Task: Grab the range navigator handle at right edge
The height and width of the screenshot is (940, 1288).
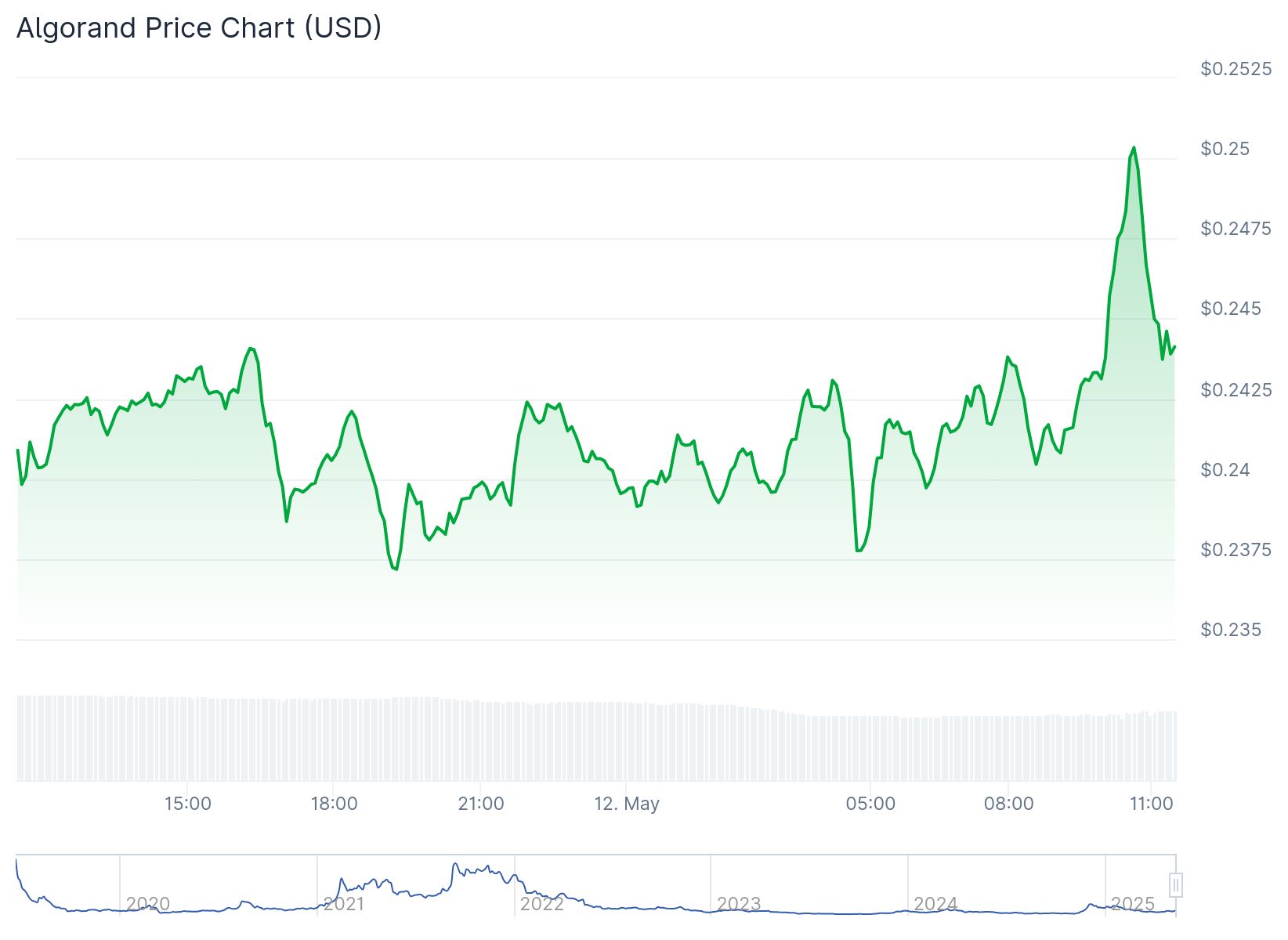Action: click(1175, 885)
